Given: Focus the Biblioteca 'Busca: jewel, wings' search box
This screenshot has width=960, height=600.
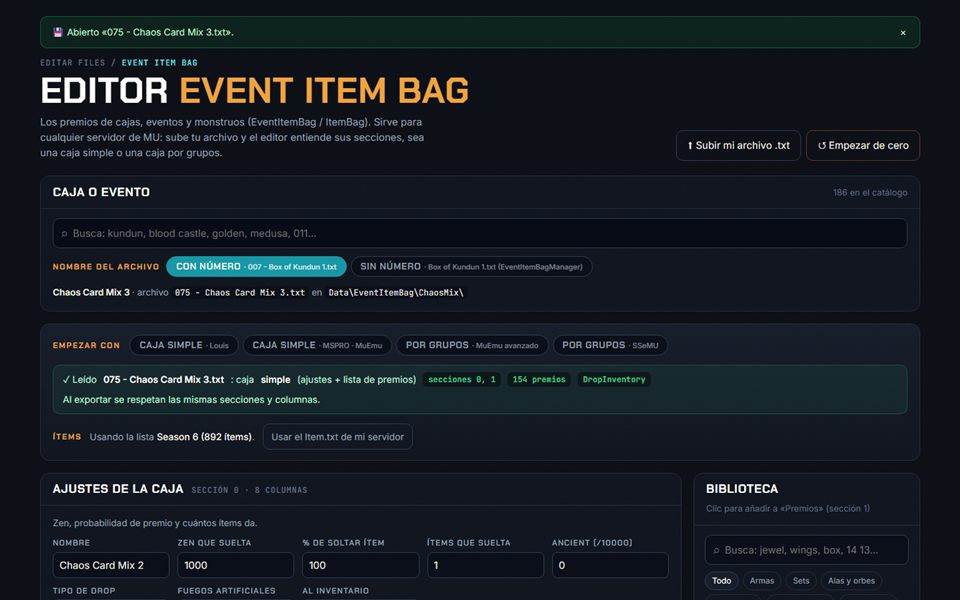Looking at the screenshot, I should (807, 550).
